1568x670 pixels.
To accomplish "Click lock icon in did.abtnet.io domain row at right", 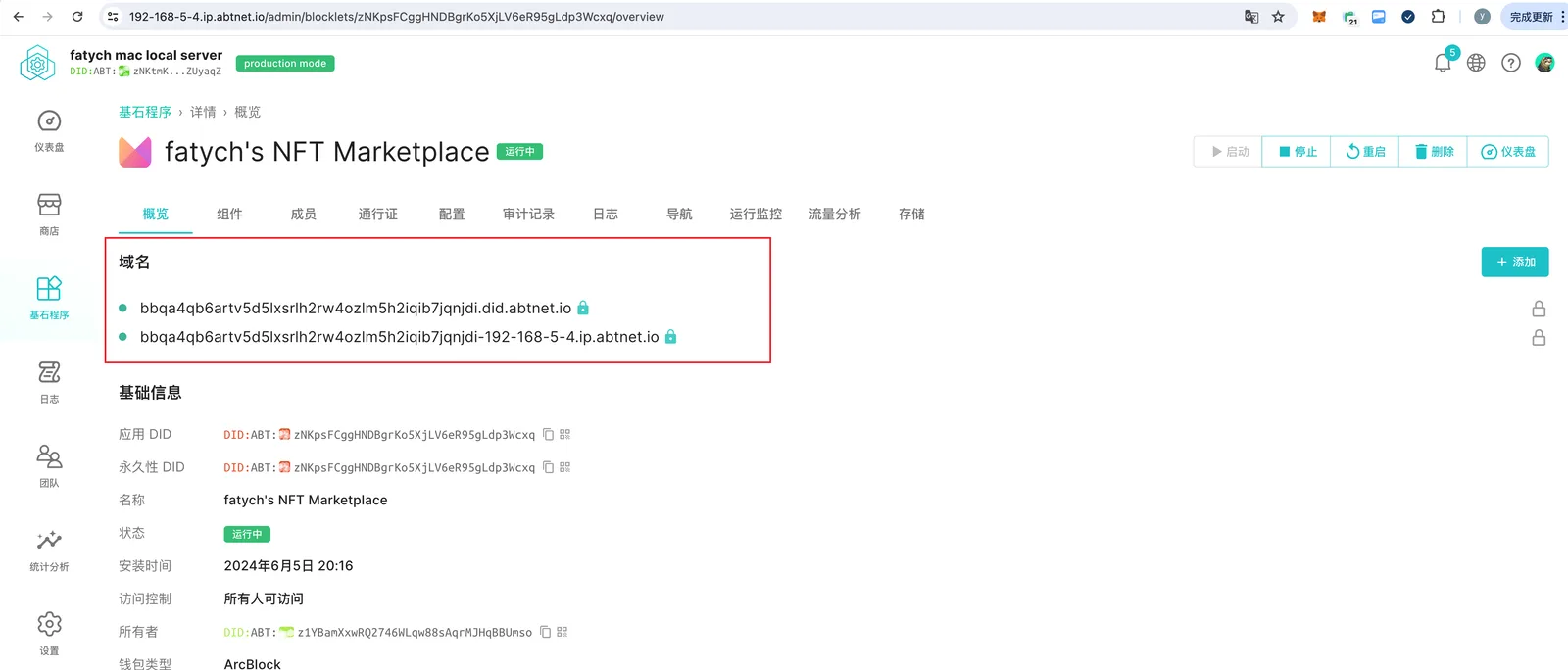I will coord(1539,309).
